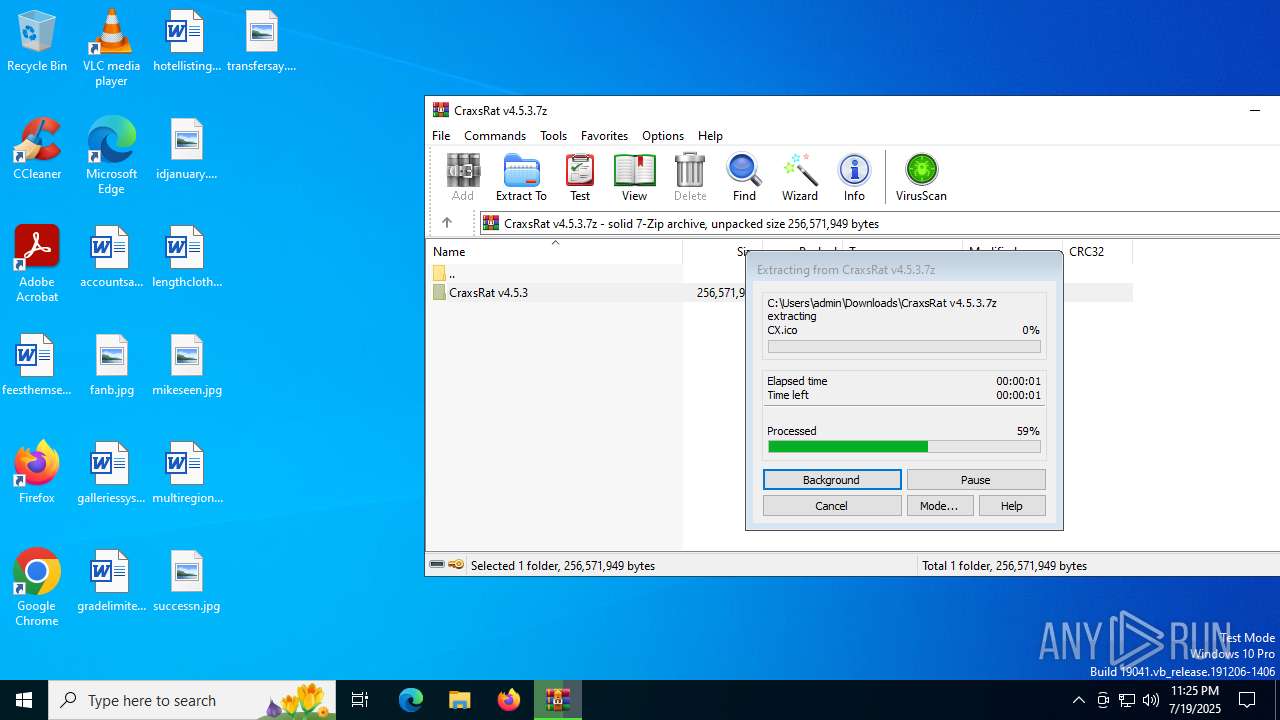The width and height of the screenshot is (1280, 720).
Task: Select the gradelimite Word document
Action: 111,581
